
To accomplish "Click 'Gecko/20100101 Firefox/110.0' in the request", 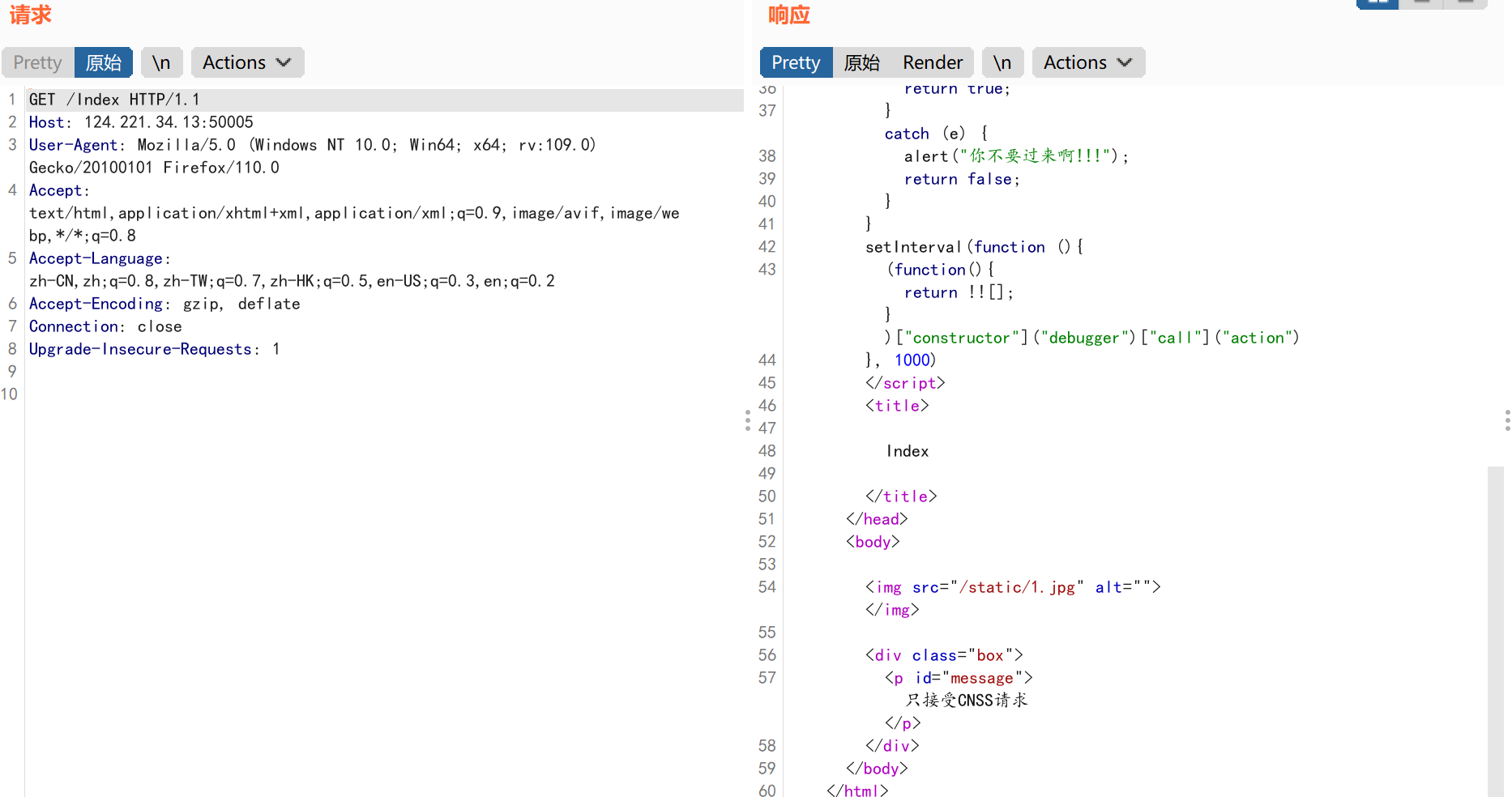I will coord(154,168).
